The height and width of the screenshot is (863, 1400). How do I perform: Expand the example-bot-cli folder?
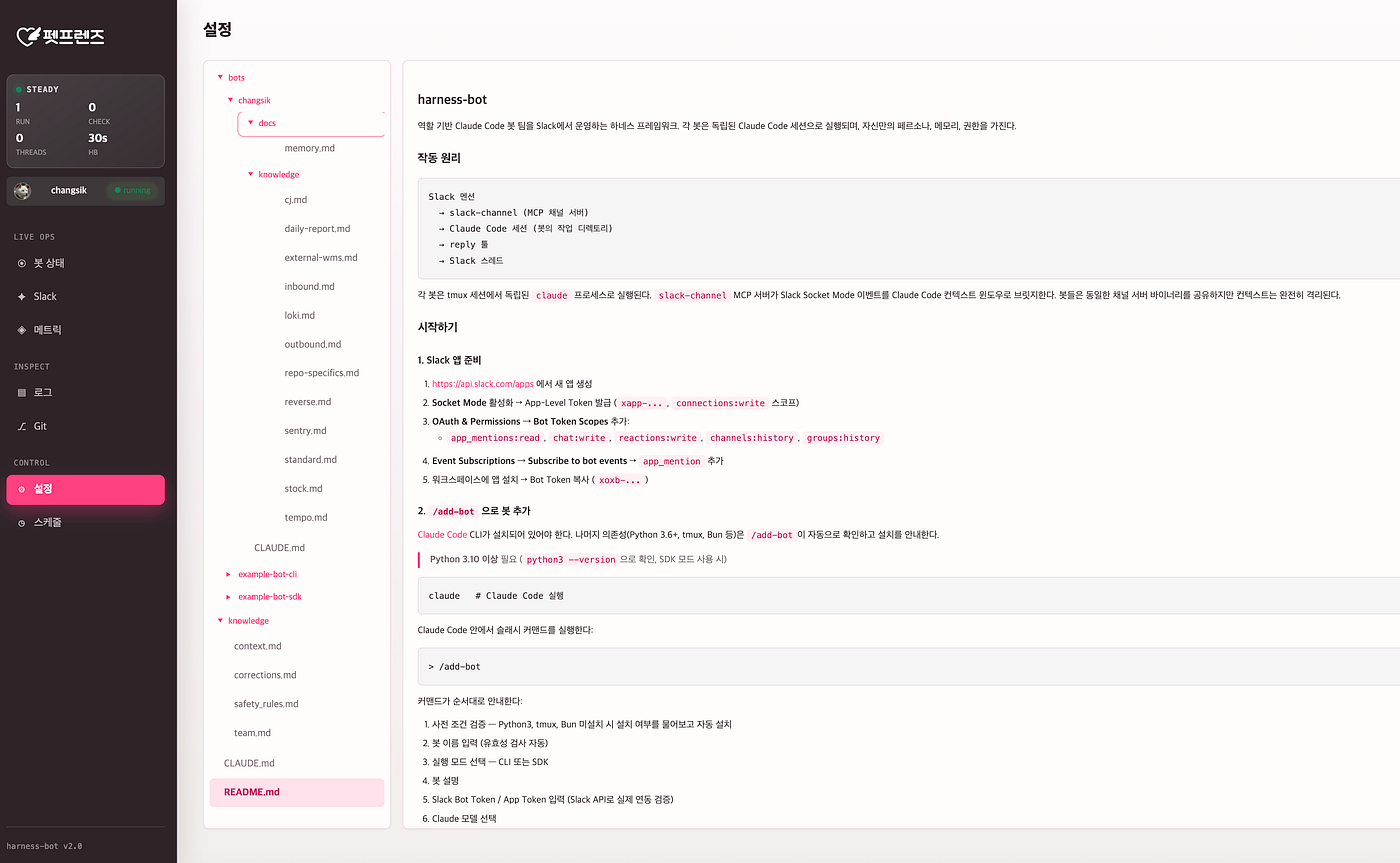coord(230,574)
